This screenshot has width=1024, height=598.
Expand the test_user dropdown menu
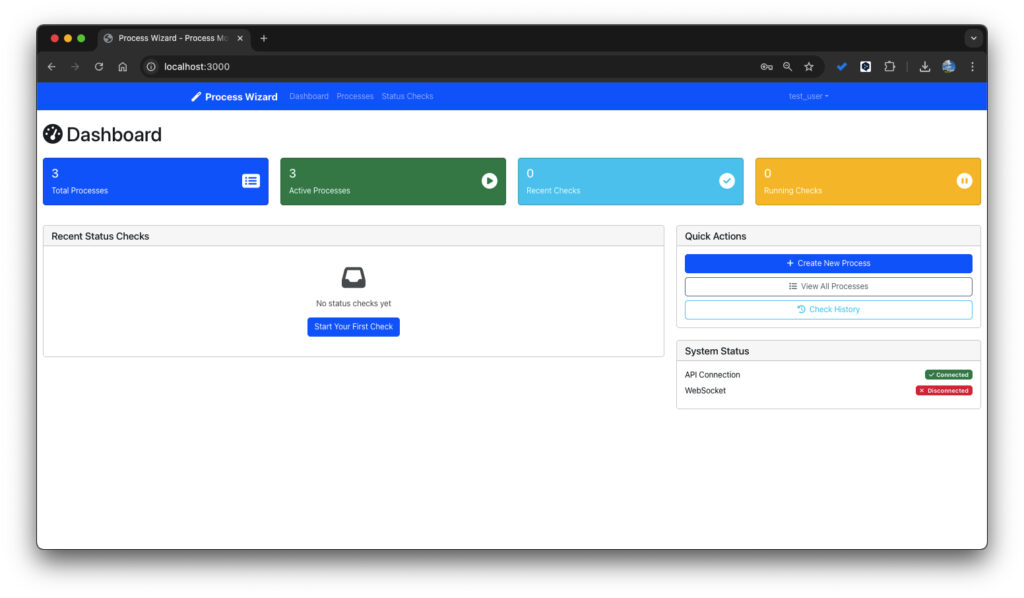(808, 97)
